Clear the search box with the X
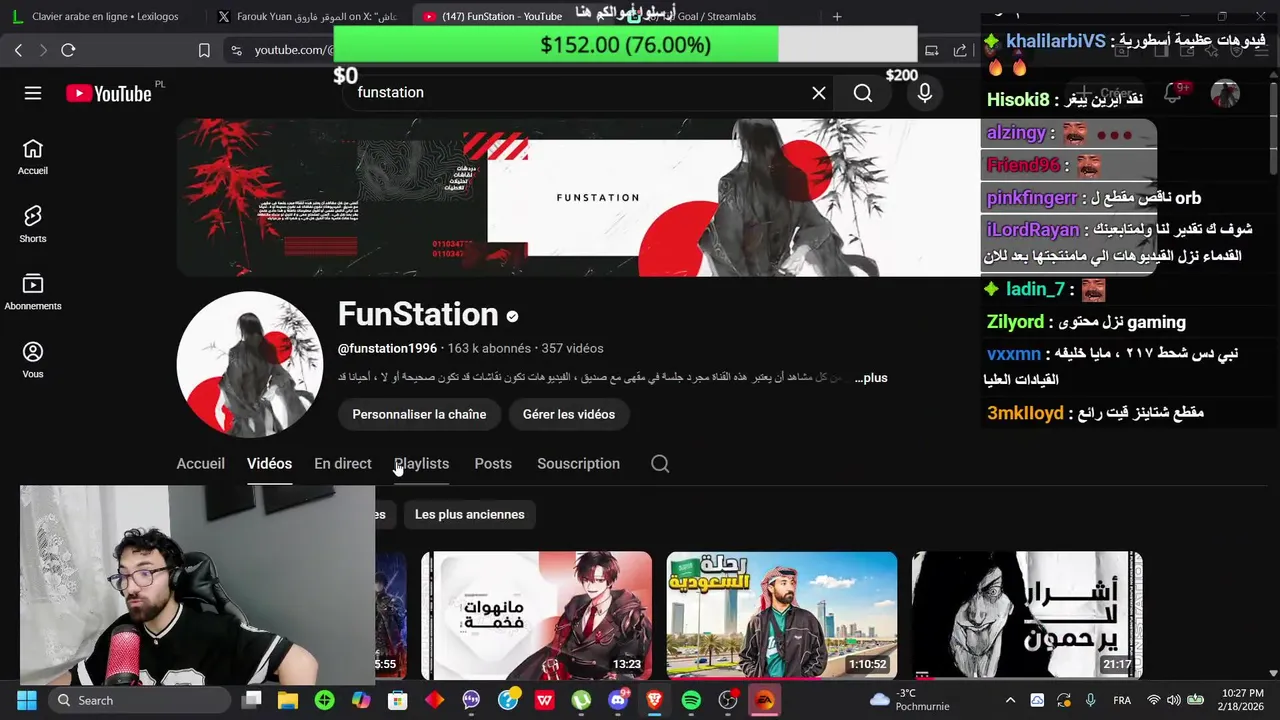The width and height of the screenshot is (1280, 720). pyautogui.click(x=819, y=93)
